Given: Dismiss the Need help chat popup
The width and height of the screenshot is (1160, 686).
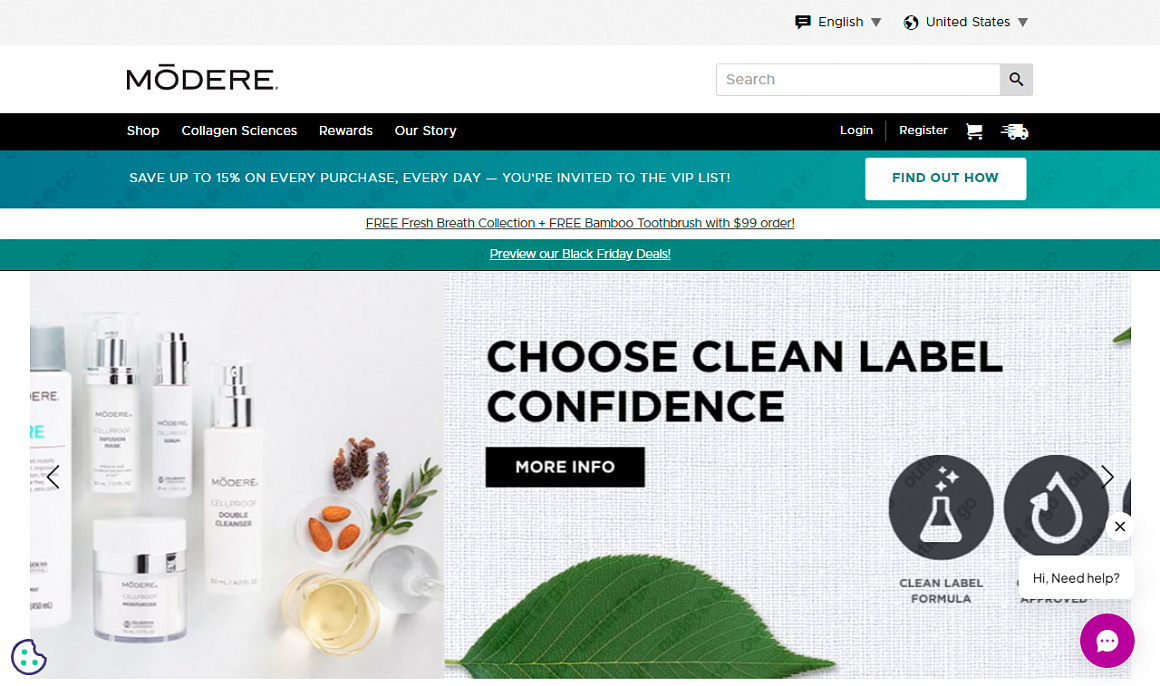Looking at the screenshot, I should (x=1120, y=526).
